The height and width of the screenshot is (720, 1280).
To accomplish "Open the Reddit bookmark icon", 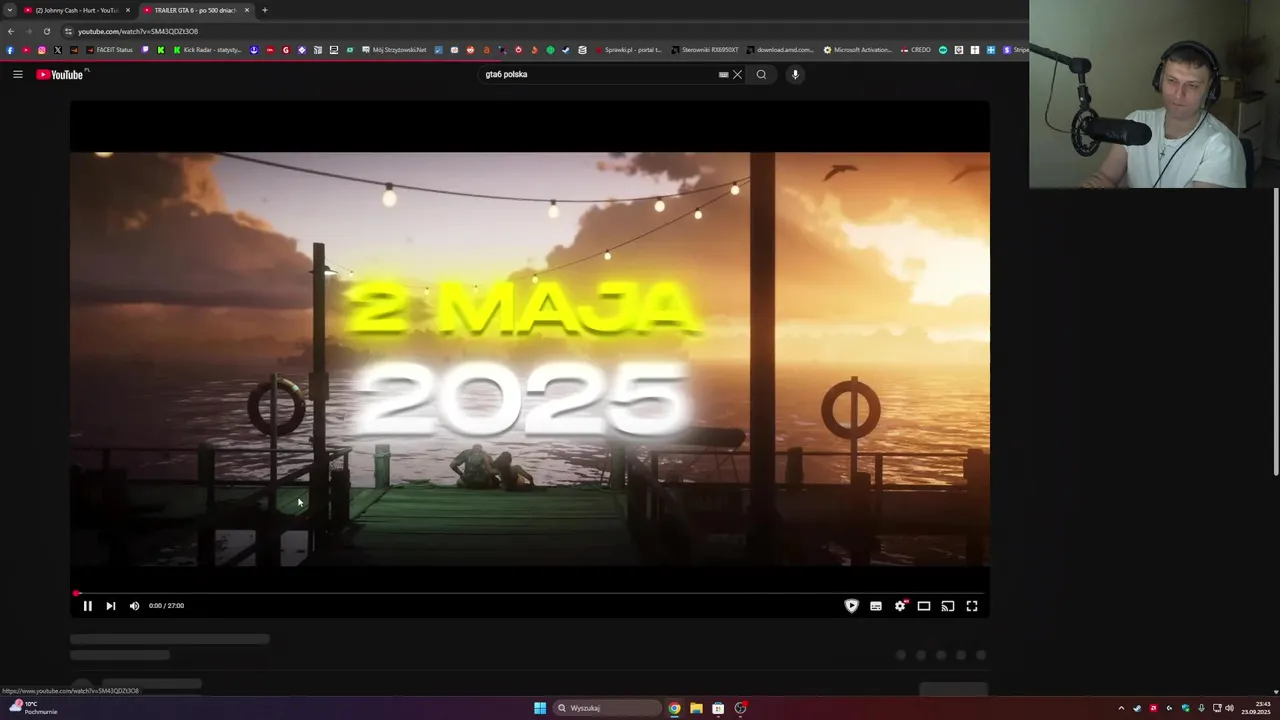I will 470,50.
